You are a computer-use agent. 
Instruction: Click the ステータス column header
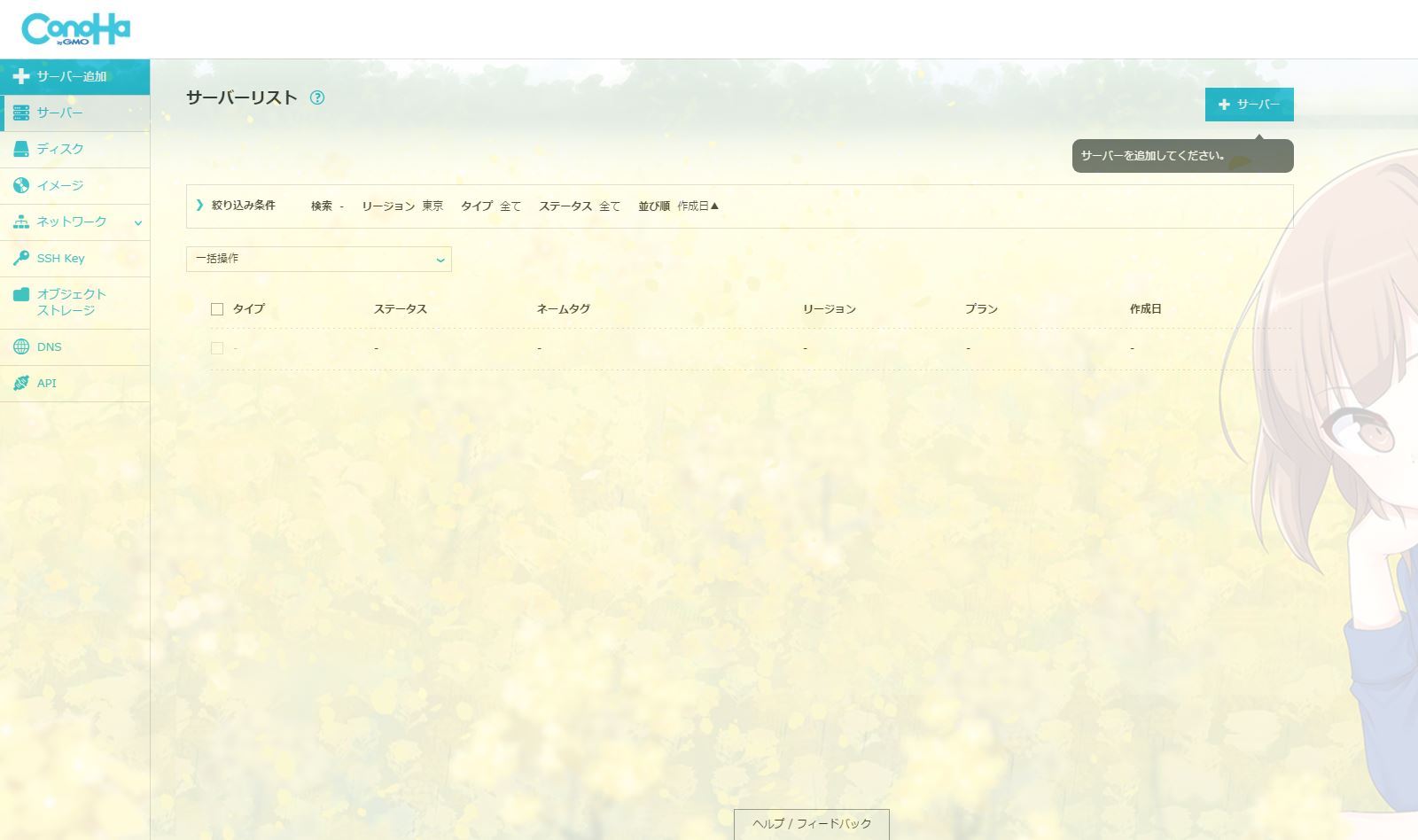point(401,309)
